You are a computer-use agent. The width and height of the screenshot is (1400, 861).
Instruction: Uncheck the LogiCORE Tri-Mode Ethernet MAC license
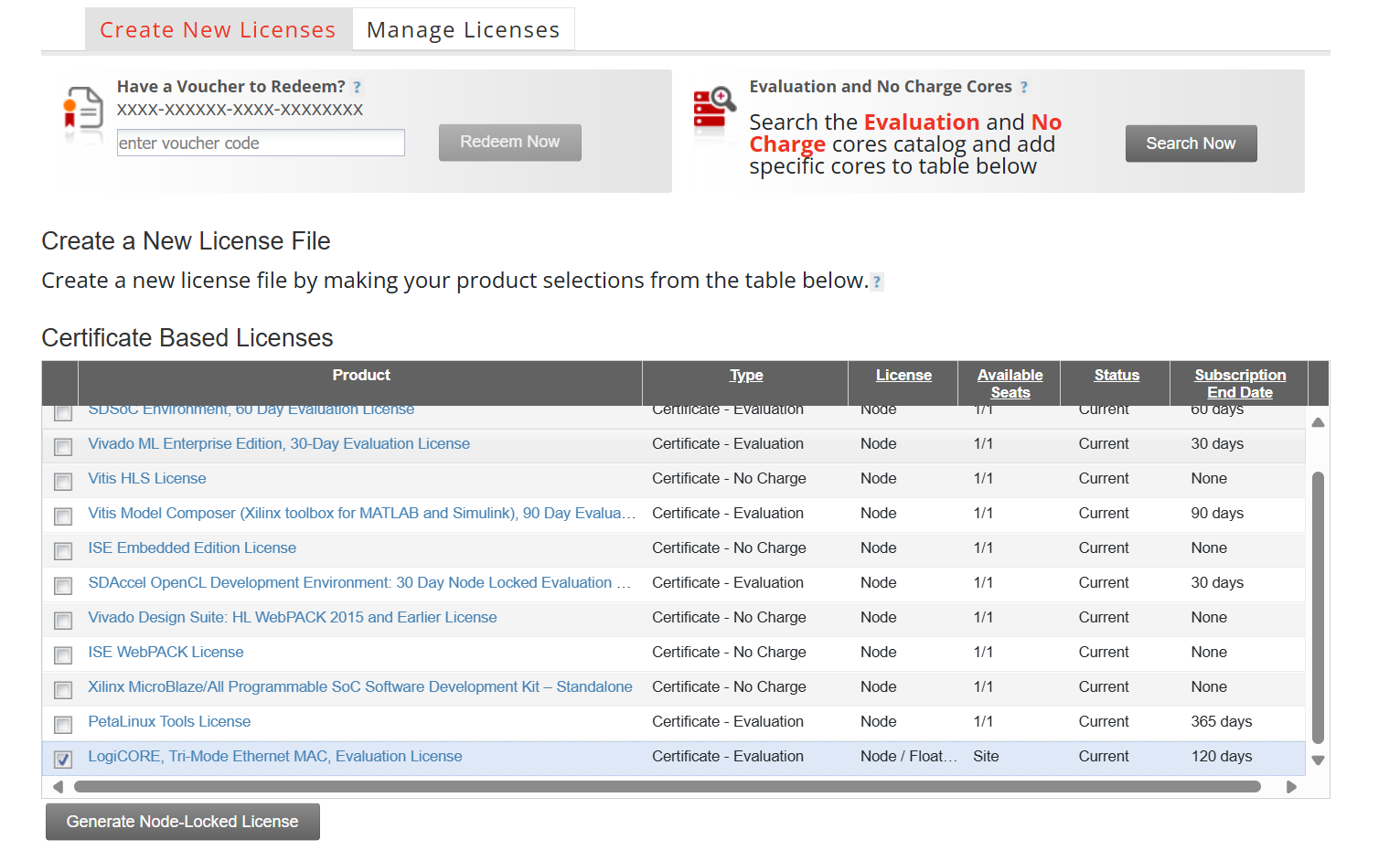point(62,759)
